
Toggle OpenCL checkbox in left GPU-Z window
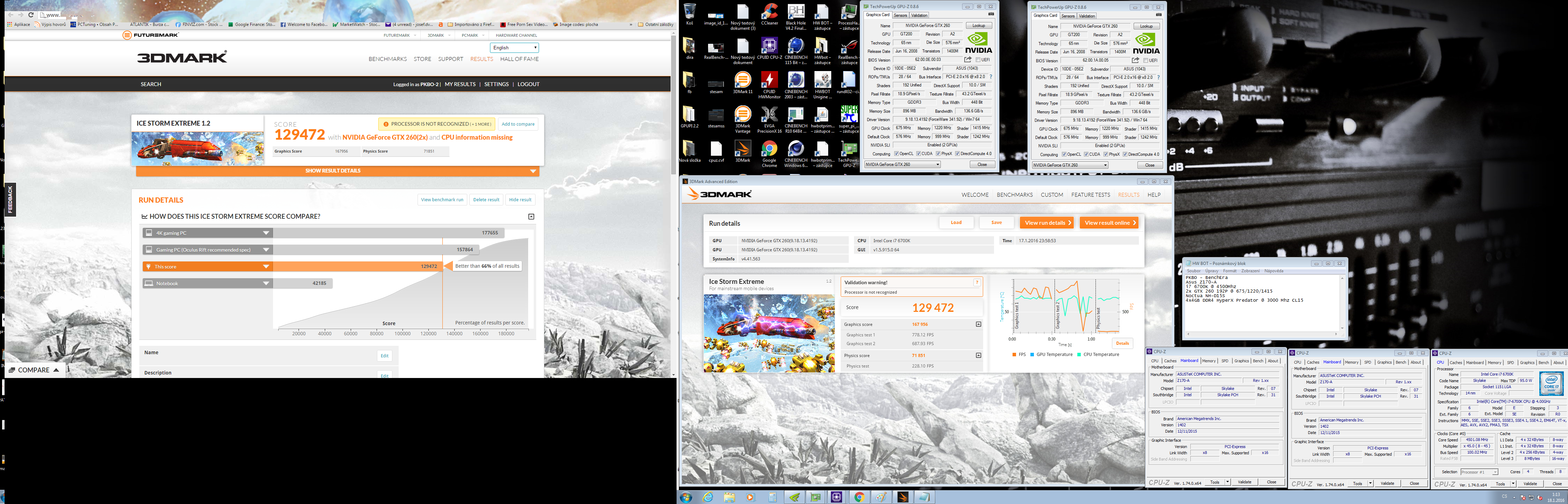tap(896, 153)
